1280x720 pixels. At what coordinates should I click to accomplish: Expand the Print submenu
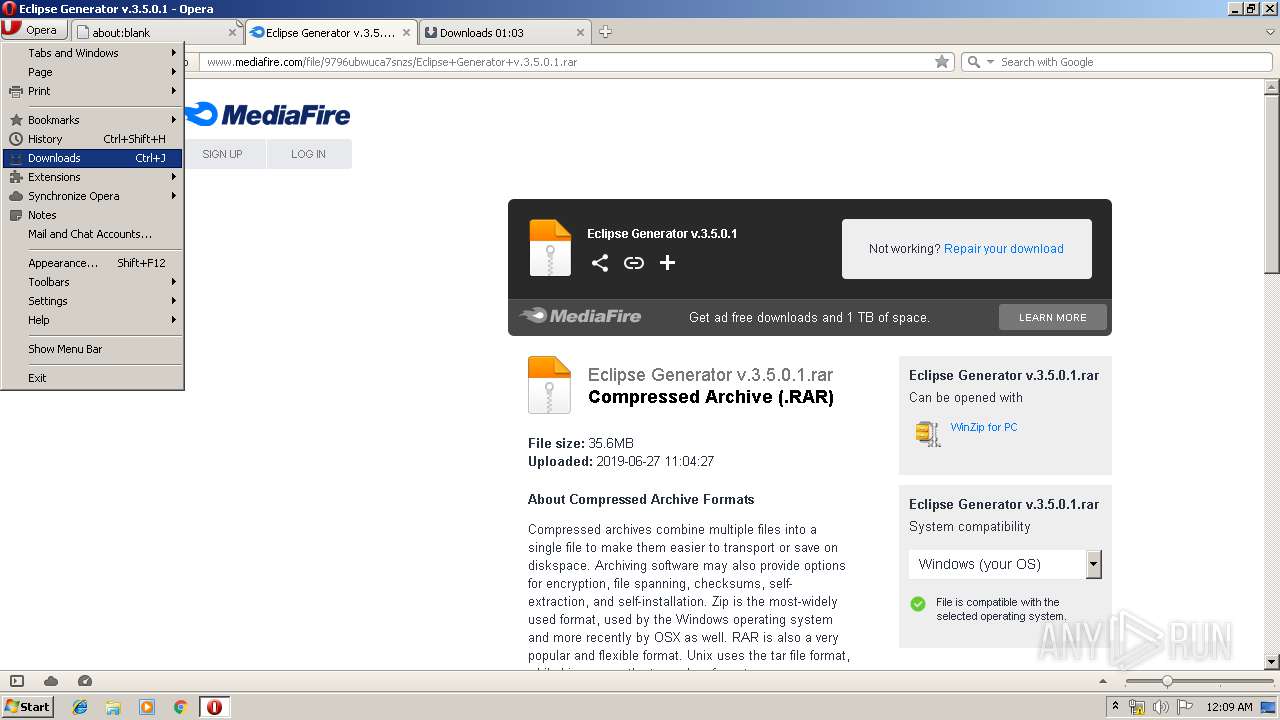[92, 91]
